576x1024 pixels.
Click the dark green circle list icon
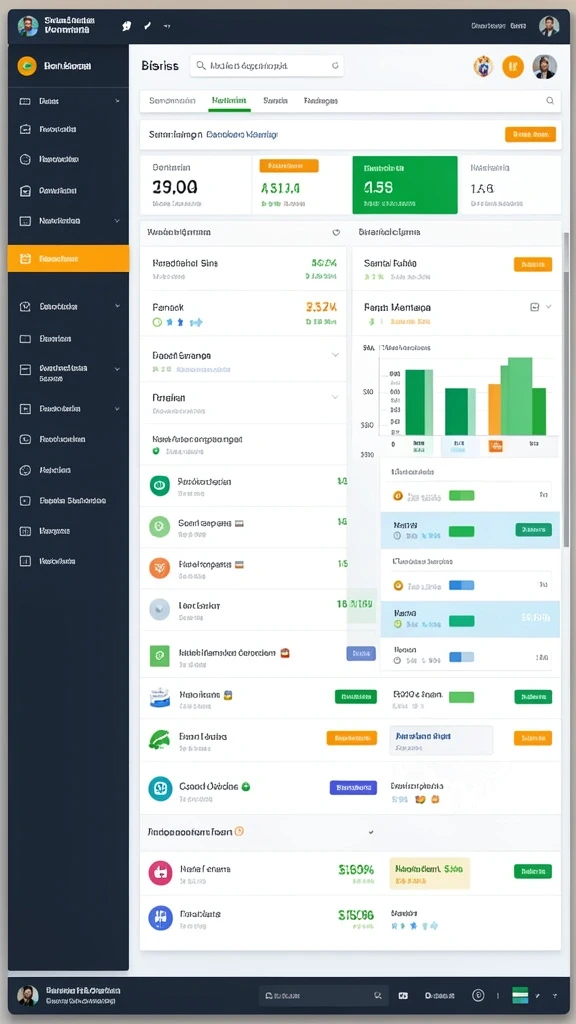pyautogui.click(x=159, y=485)
